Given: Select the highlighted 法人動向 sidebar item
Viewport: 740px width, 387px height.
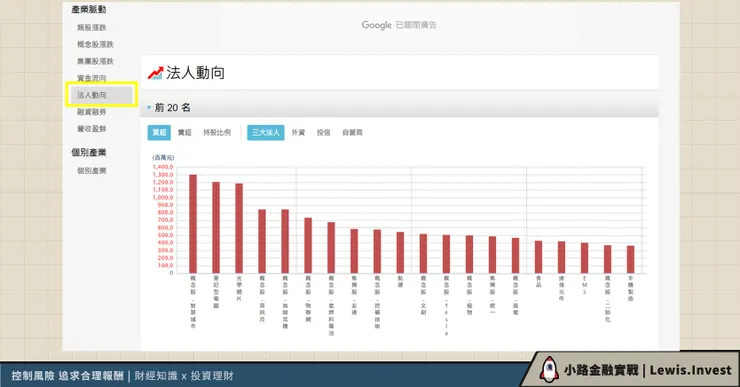Looking at the screenshot, I should click(101, 94).
